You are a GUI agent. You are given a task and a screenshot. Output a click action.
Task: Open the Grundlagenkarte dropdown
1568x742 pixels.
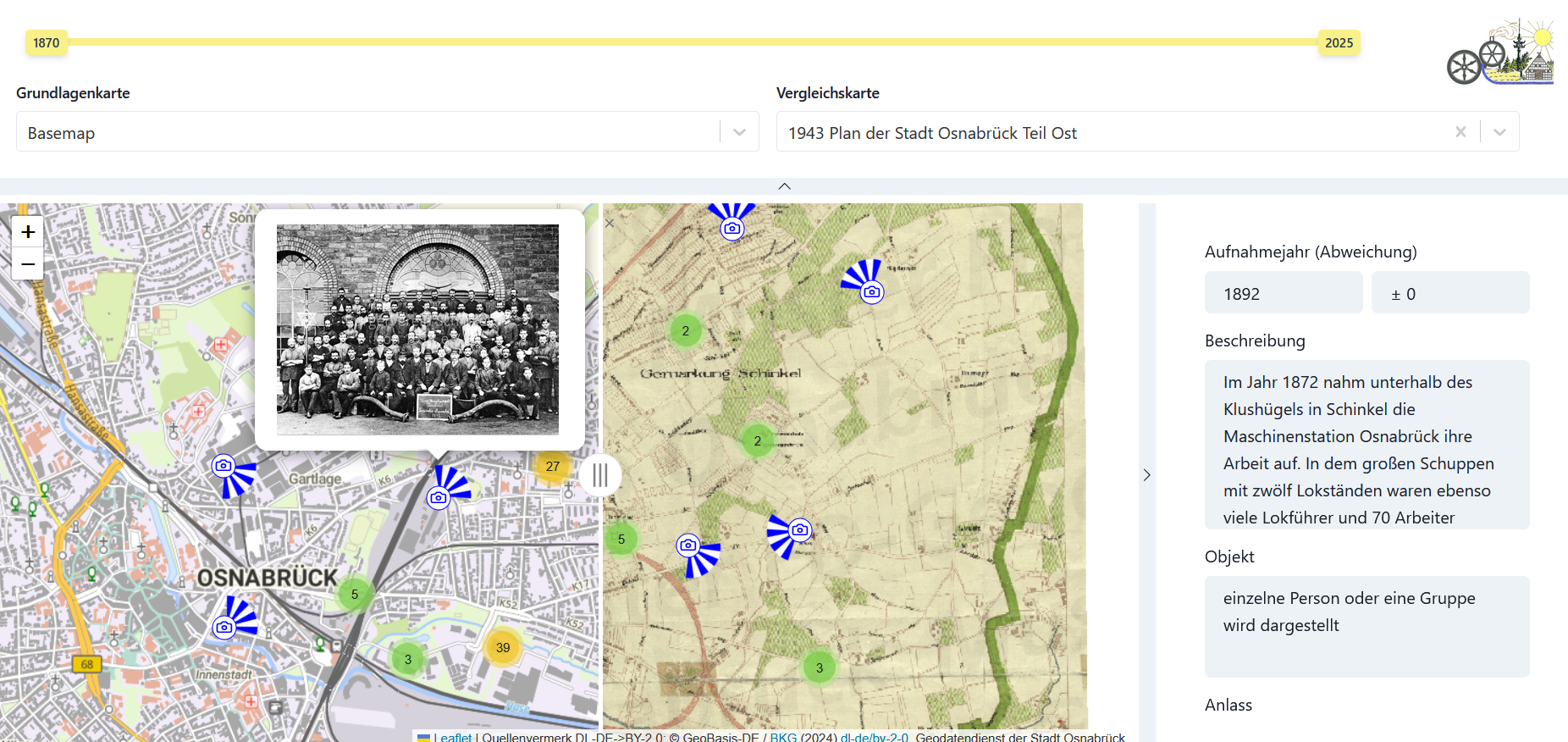(x=739, y=132)
